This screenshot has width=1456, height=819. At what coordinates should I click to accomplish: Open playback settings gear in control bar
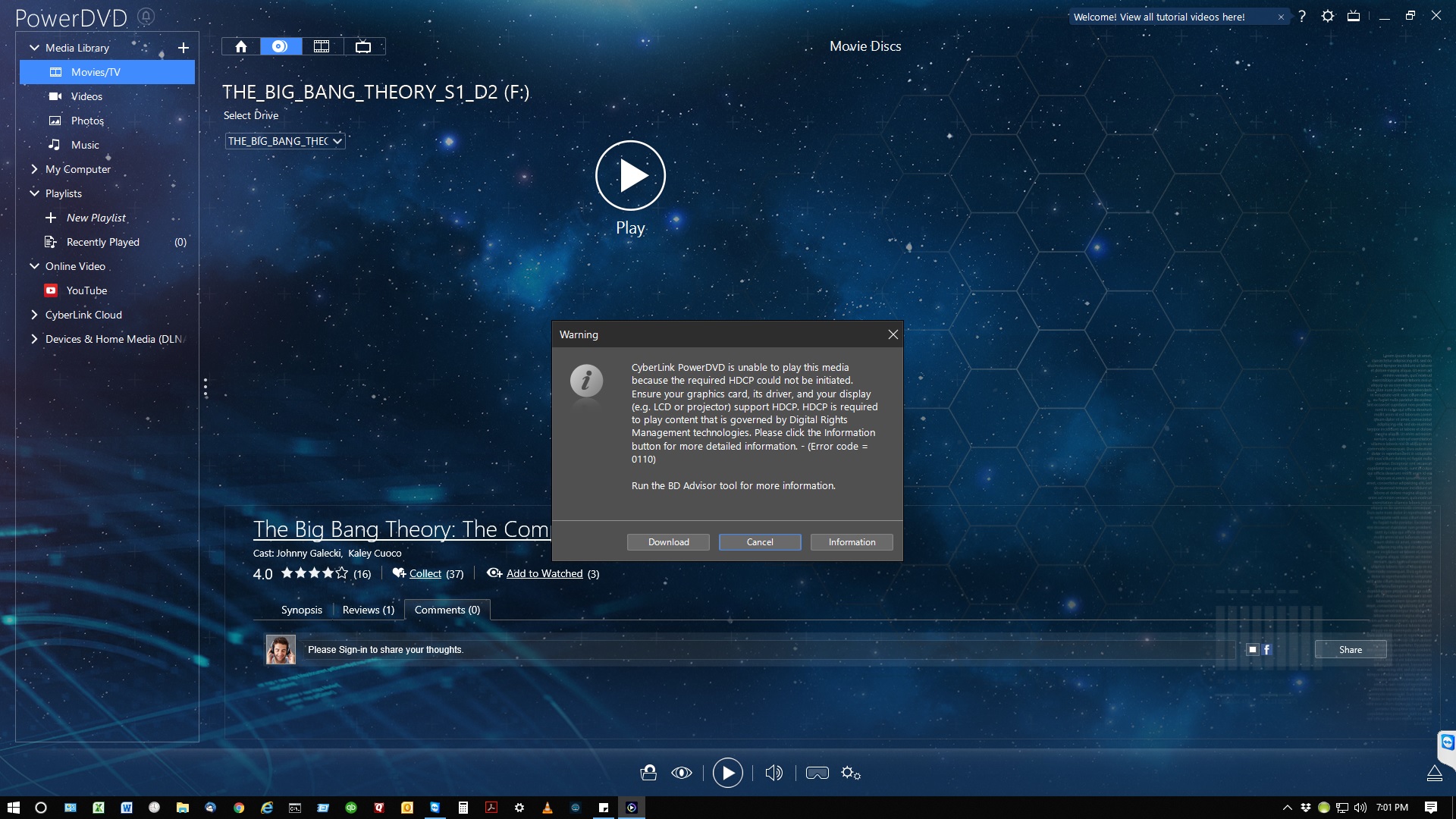coord(851,773)
